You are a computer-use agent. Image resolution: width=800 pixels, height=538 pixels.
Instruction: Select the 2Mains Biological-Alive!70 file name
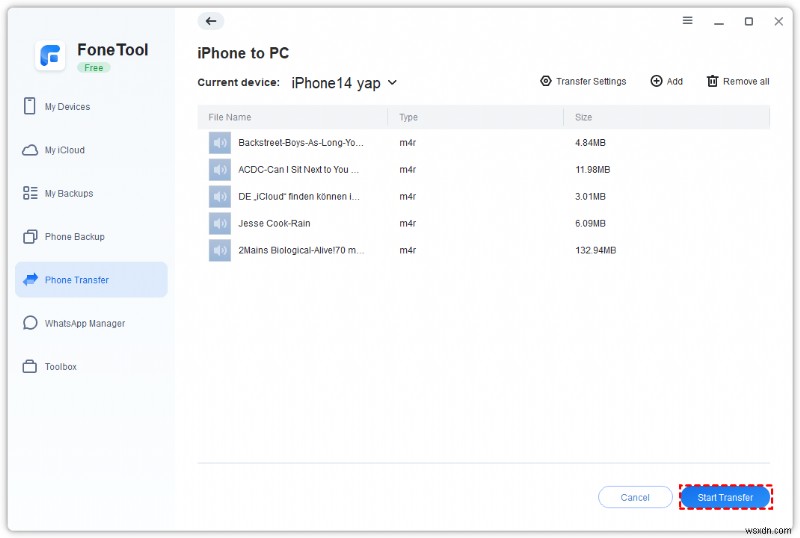(301, 250)
